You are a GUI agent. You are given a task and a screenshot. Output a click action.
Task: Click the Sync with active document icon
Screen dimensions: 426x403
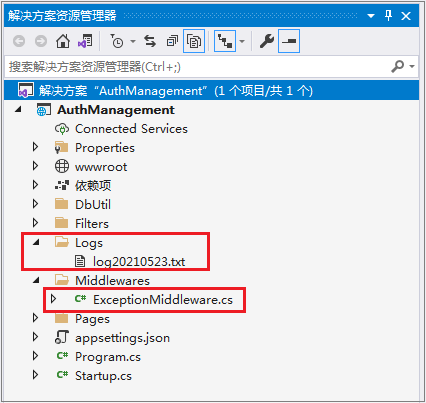pos(150,41)
